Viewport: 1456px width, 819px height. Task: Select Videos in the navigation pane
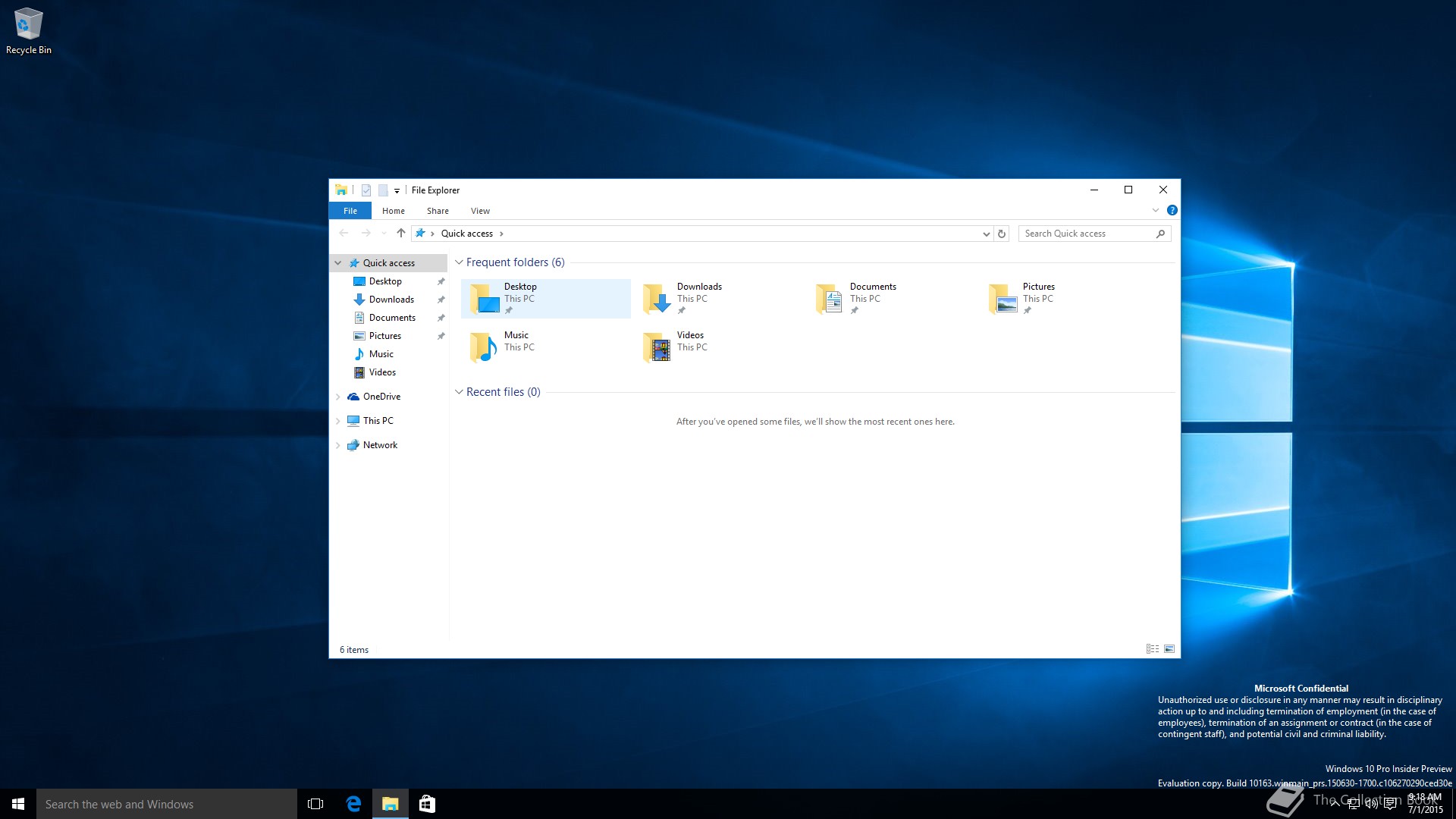click(382, 372)
